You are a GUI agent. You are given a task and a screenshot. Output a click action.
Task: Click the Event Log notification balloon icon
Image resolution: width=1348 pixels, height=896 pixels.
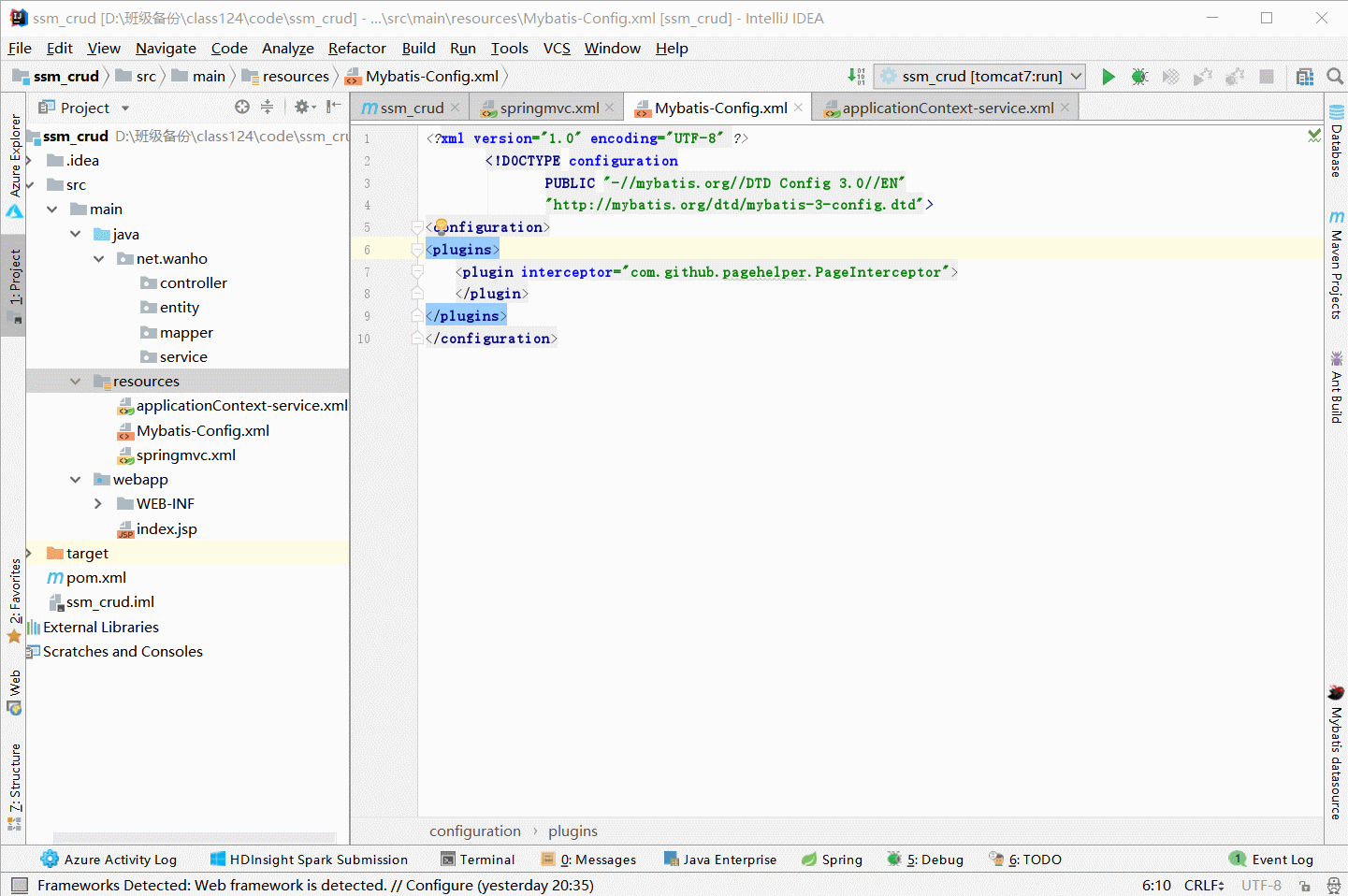[x=1237, y=859]
